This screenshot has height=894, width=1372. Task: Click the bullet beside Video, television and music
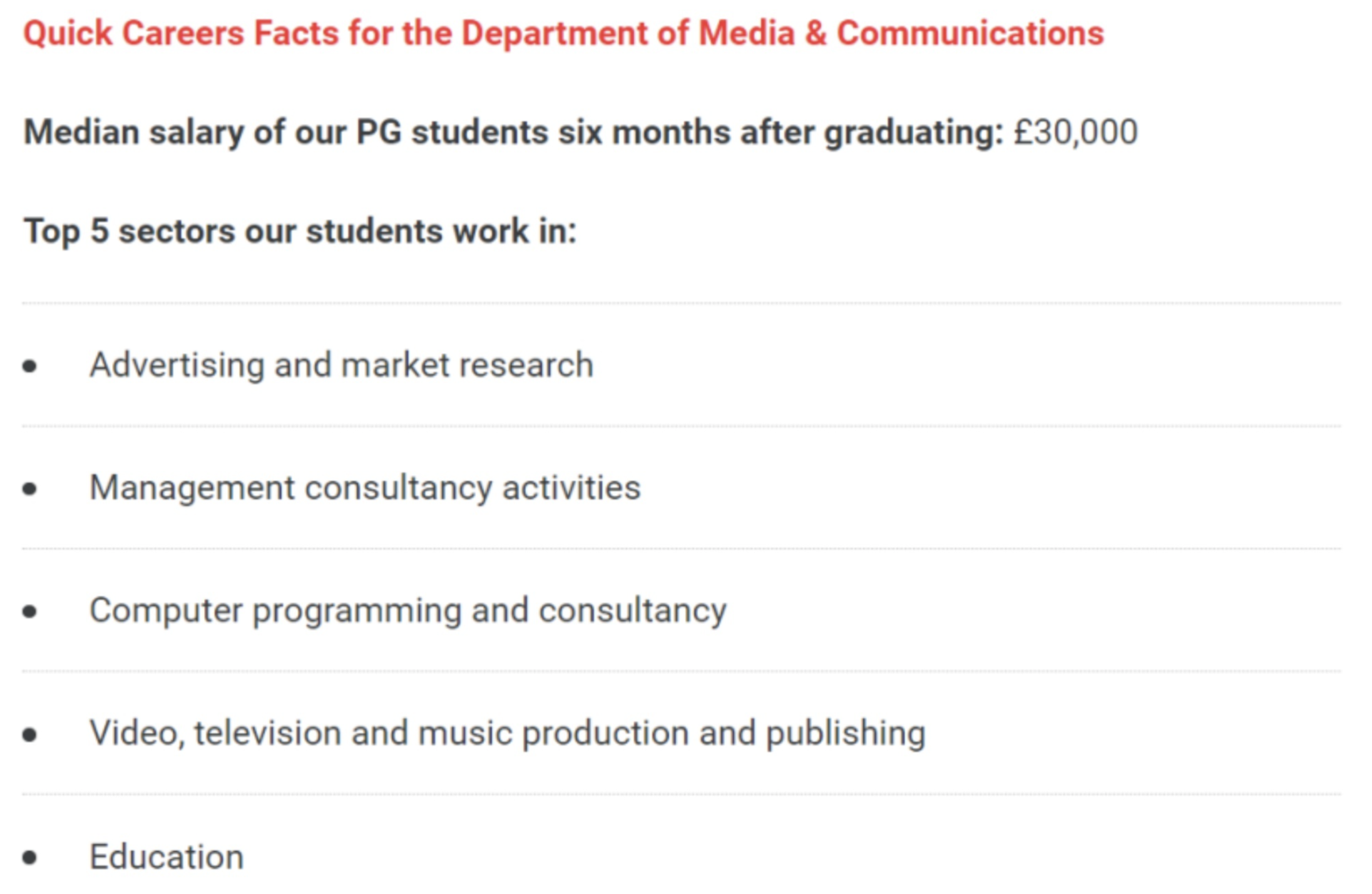[x=29, y=734]
